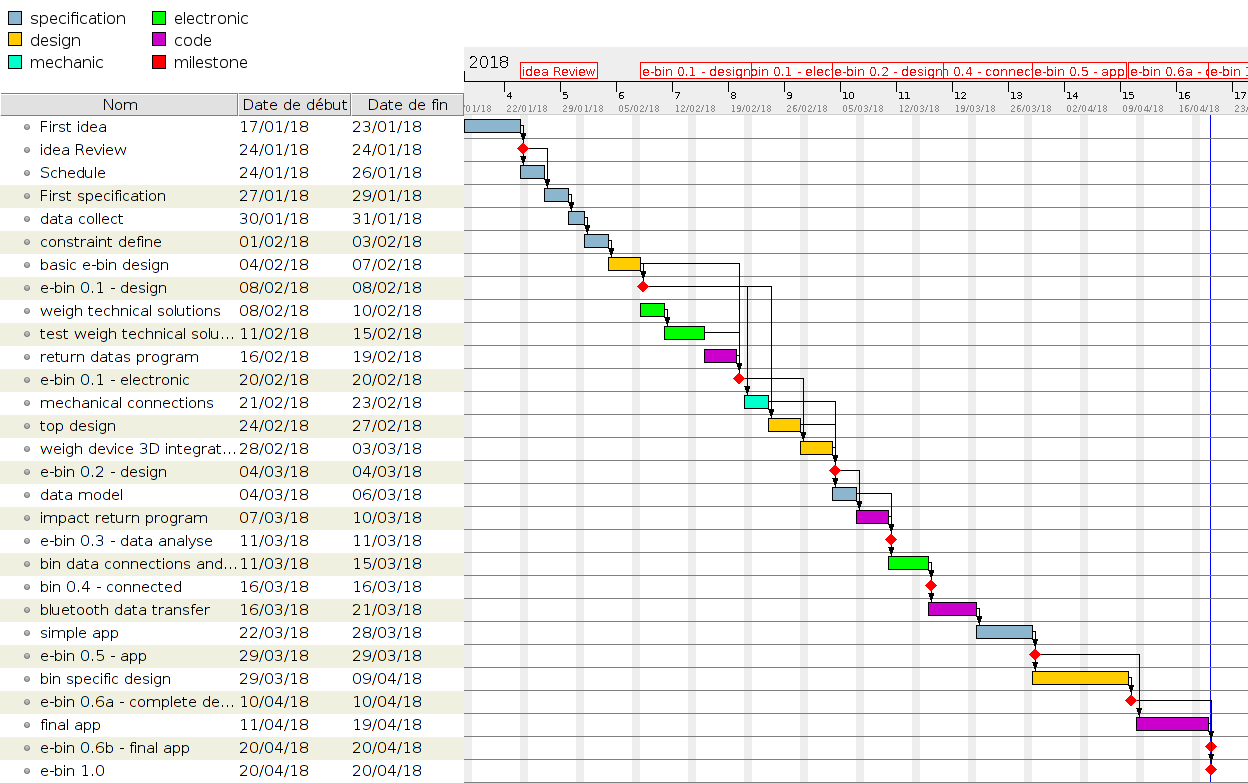Click the idea Review milestone diamond in chart
1248x783 pixels.
click(523, 149)
